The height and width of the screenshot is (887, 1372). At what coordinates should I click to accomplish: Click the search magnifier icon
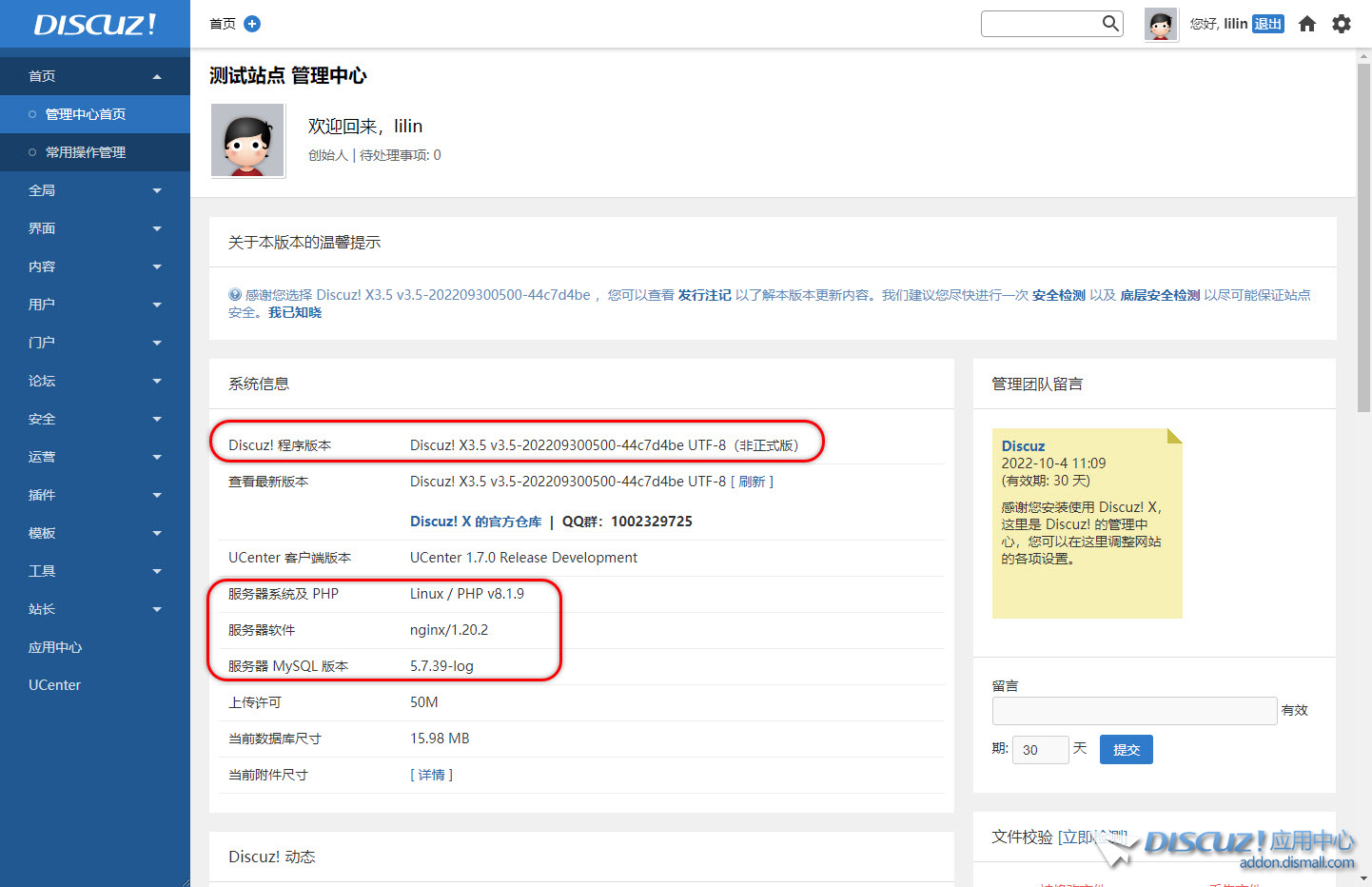1110,23
